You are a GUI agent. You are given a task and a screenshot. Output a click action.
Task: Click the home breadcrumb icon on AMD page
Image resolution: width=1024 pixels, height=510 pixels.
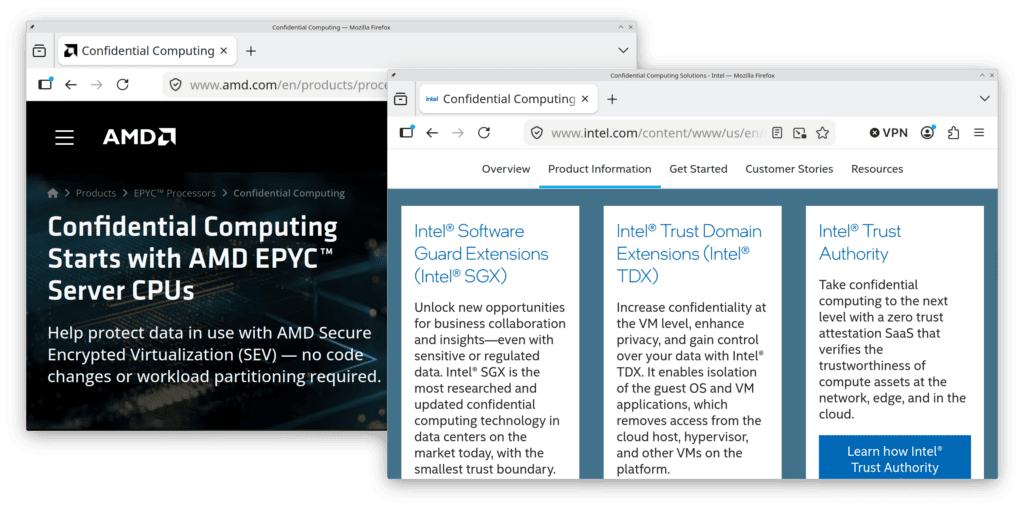click(53, 193)
